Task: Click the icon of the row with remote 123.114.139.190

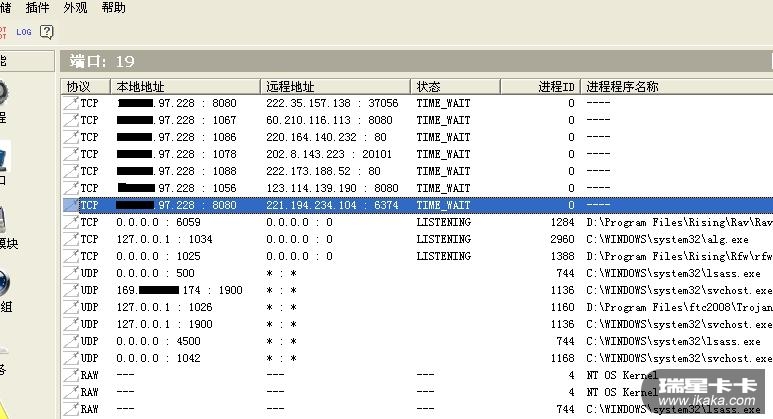Action: click(71, 188)
